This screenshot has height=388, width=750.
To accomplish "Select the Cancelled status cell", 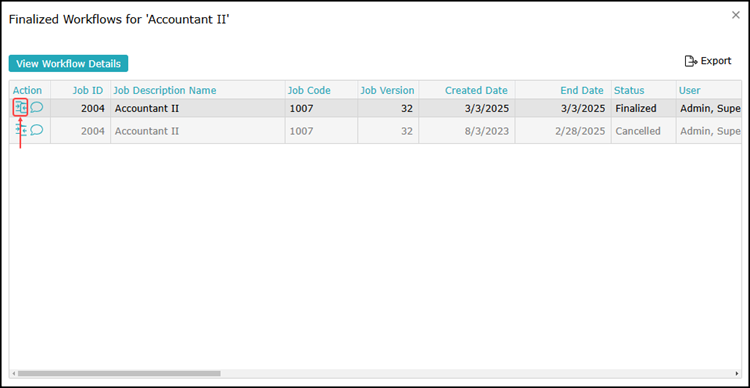I will pos(644,131).
